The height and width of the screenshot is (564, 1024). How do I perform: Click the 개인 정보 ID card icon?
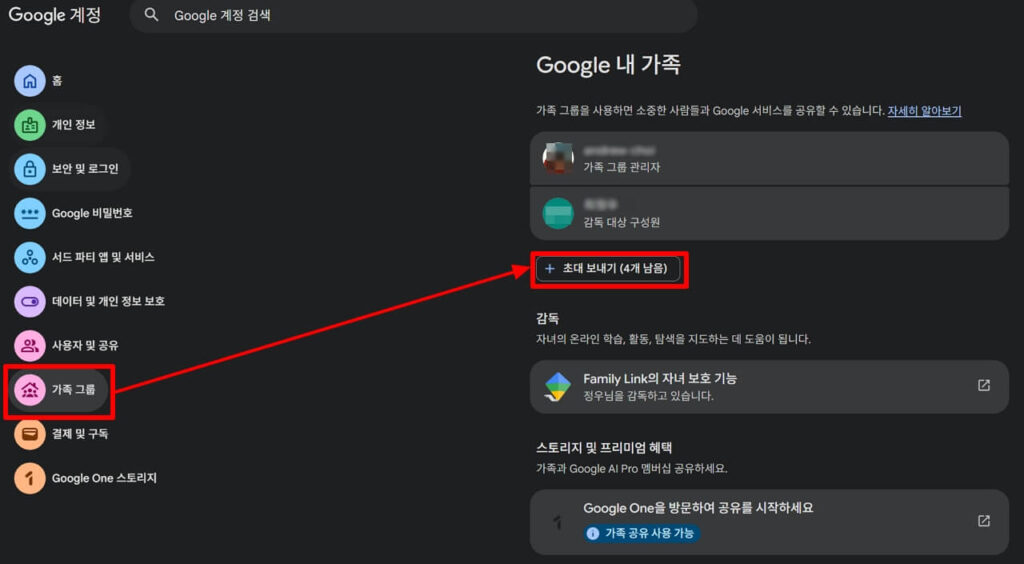point(29,125)
